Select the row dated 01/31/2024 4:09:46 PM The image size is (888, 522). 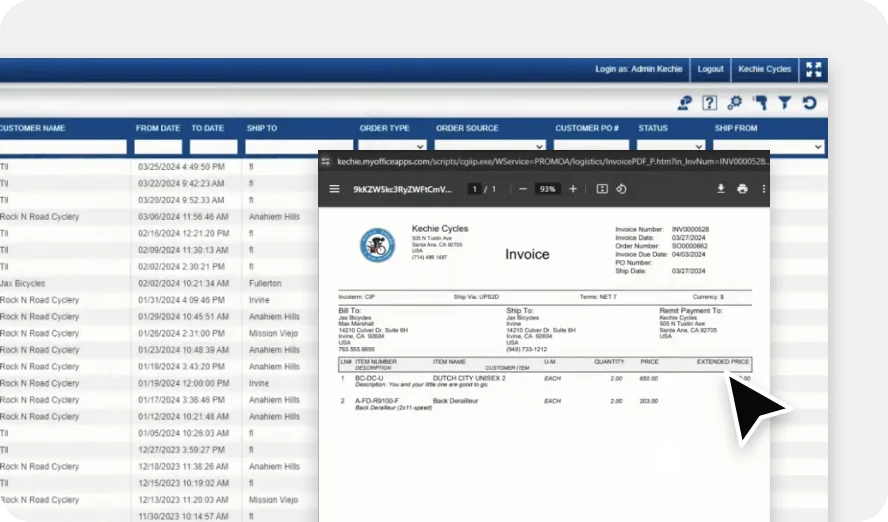click(159, 300)
